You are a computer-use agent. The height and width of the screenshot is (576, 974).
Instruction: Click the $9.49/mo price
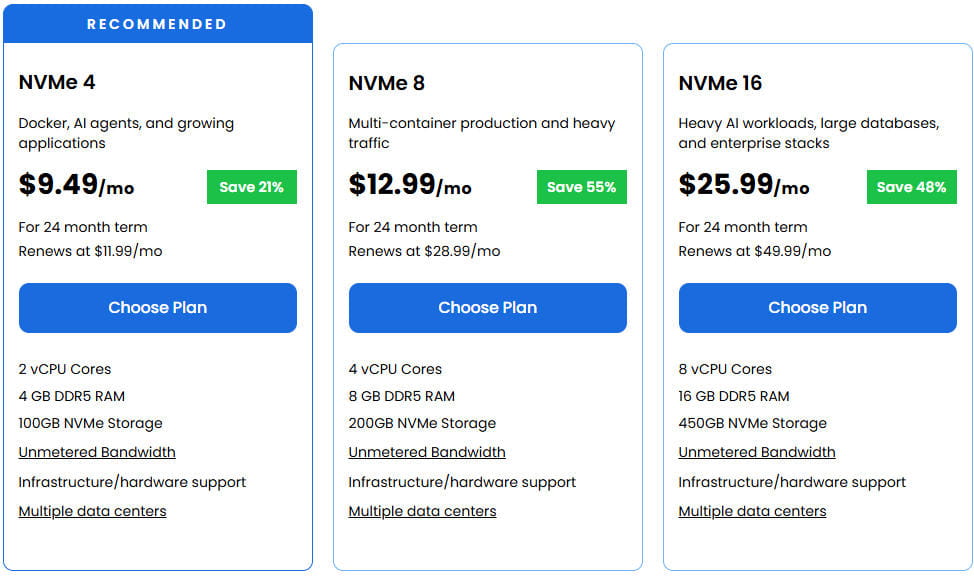tap(76, 185)
